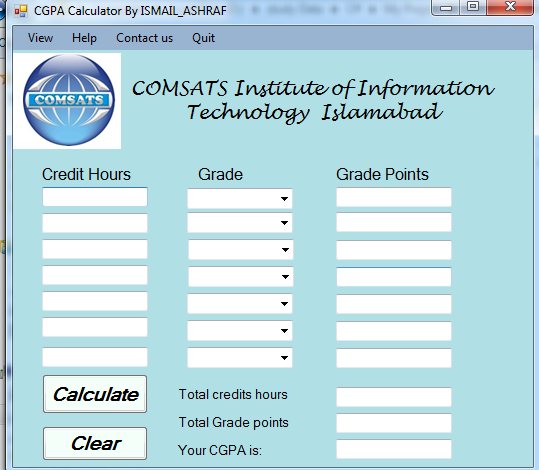Open the View menu
Viewport: 539px width, 470px height.
(40, 38)
